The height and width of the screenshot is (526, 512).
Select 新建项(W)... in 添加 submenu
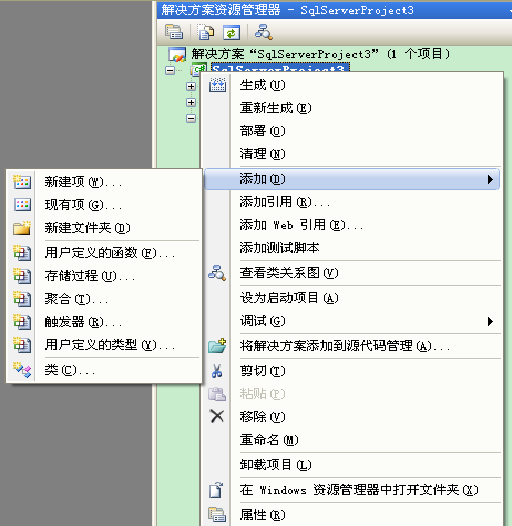pos(104,182)
